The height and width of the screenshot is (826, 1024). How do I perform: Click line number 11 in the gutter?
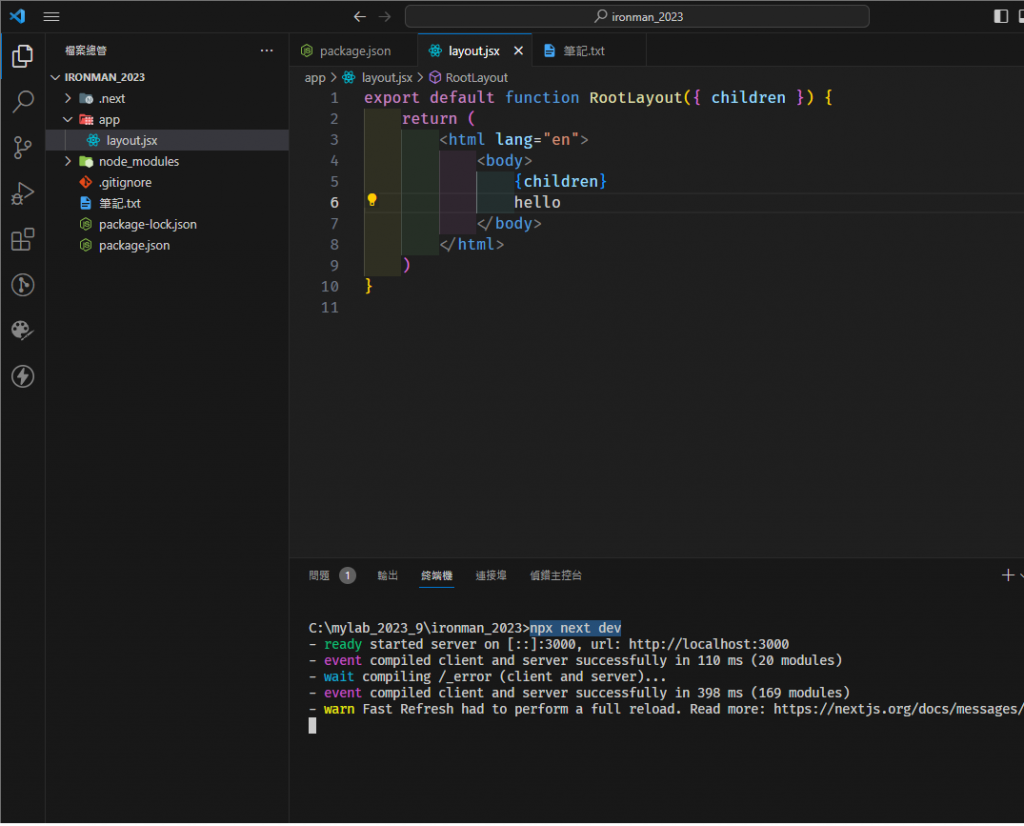coord(330,308)
